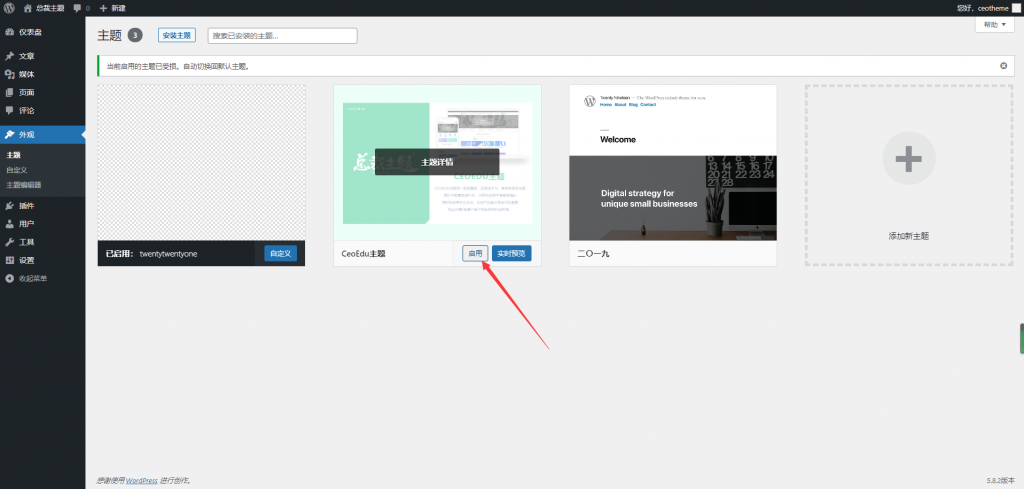
Task: Open the 二〇一九 theme thumbnail
Action: pyautogui.click(x=672, y=162)
